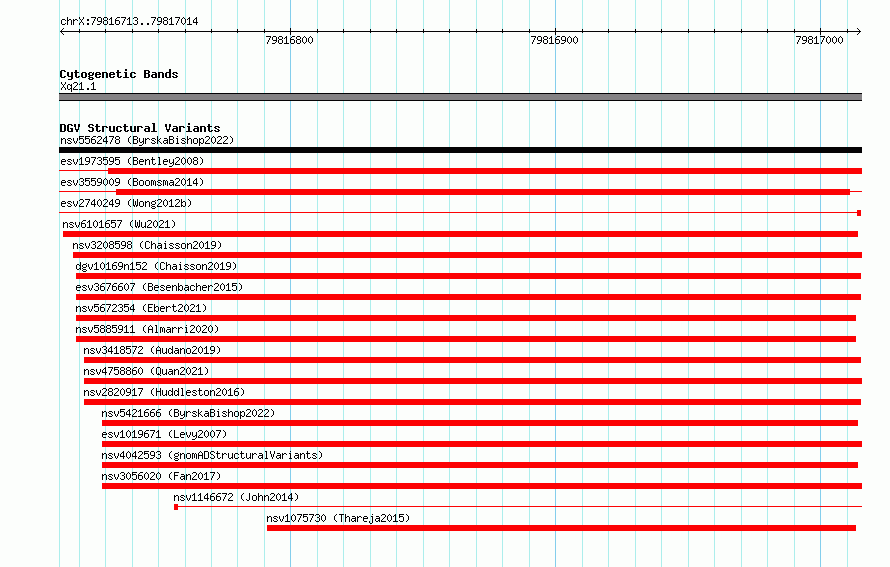Click the esv3559009 red variant bar

[x=482, y=192]
